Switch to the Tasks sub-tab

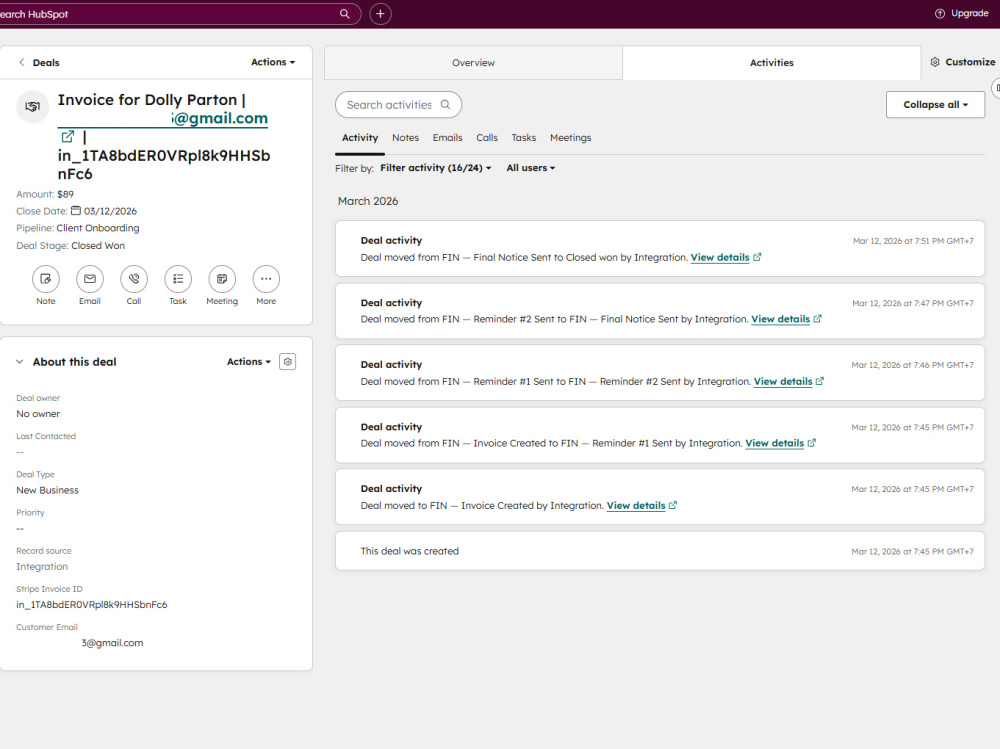click(x=524, y=138)
